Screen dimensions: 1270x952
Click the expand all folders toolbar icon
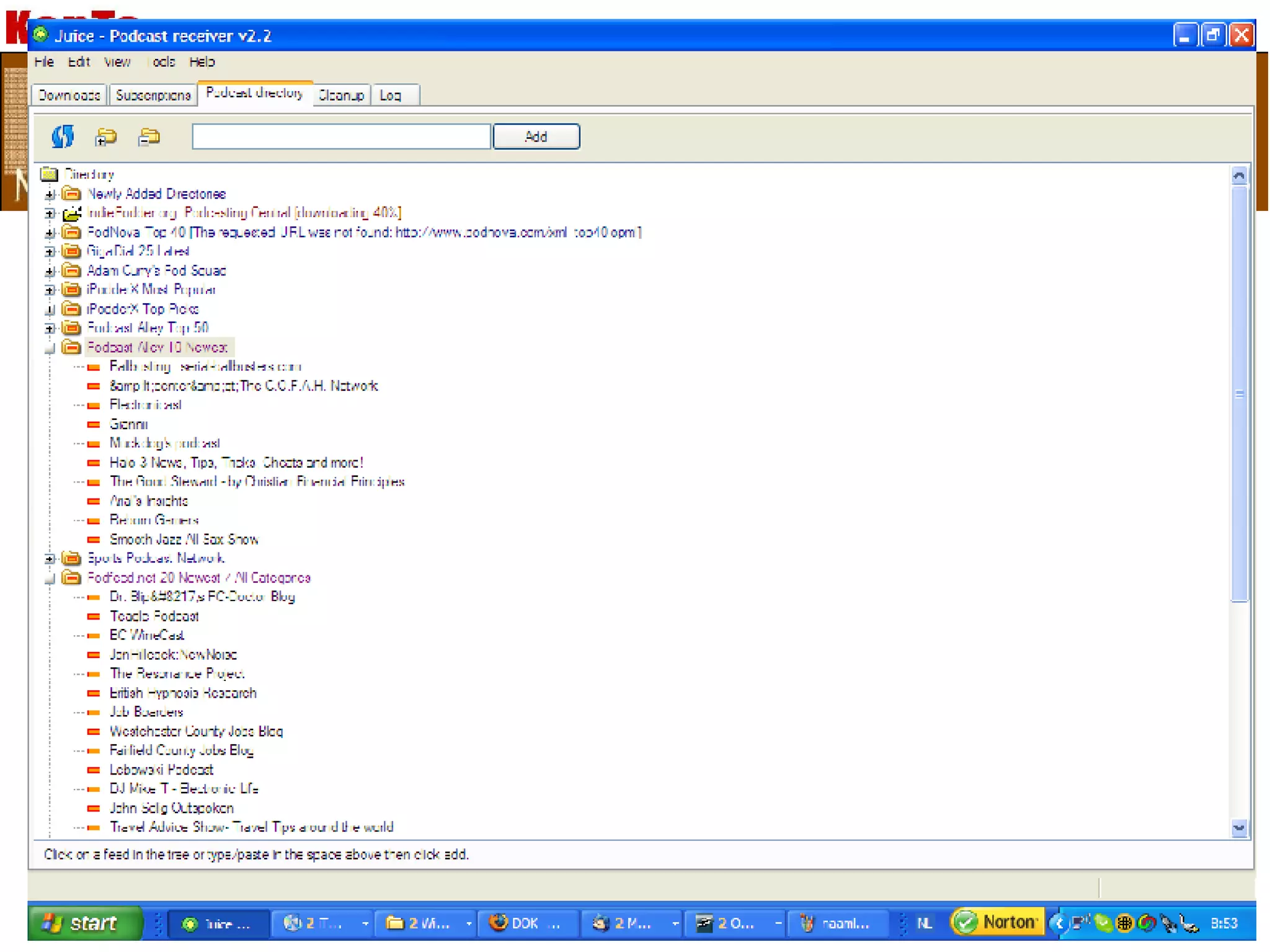106,136
